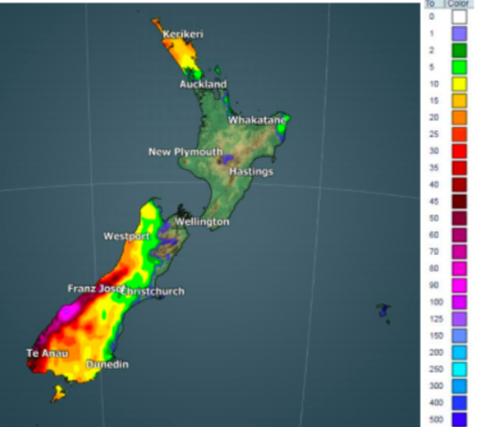Select the magenta swatch labeled 90

tap(459, 285)
